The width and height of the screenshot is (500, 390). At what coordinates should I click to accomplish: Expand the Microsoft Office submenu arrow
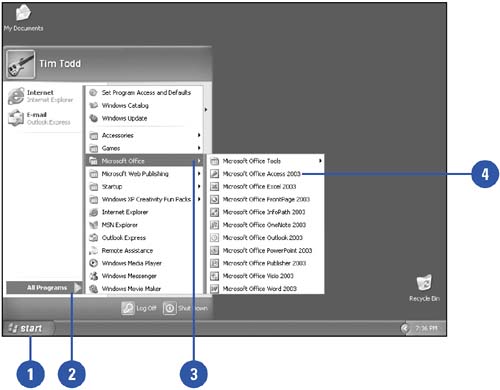(x=199, y=161)
